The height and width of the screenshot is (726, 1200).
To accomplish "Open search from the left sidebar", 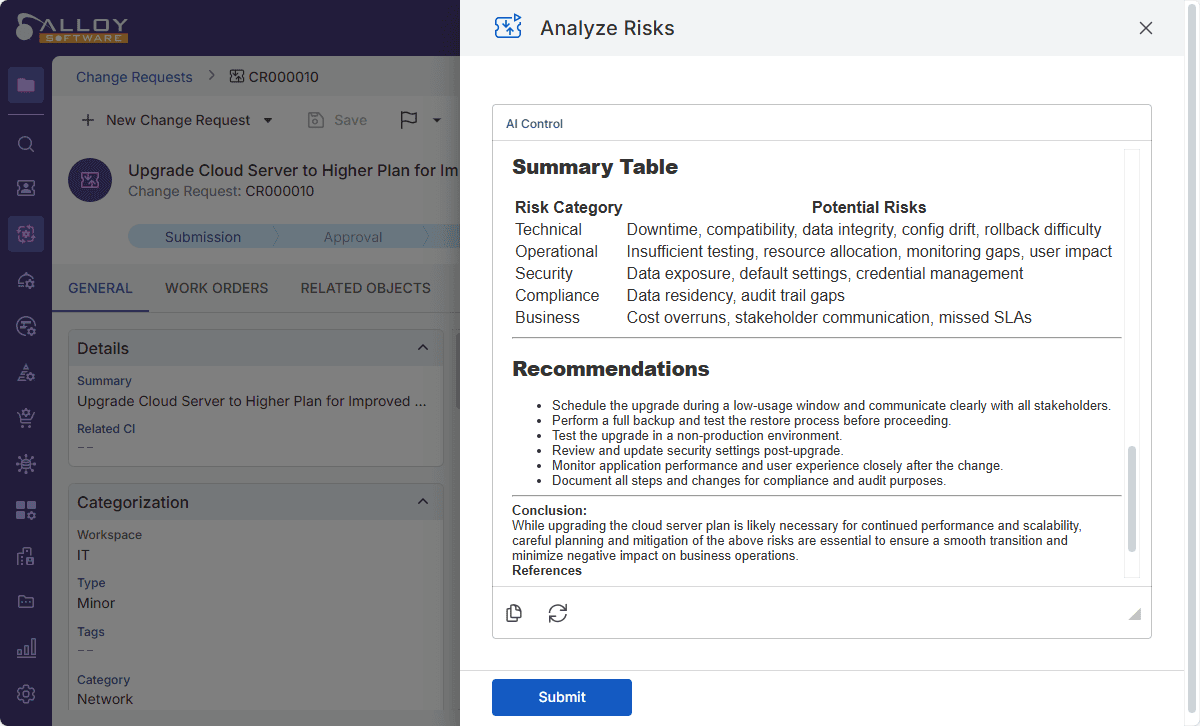I will point(26,144).
